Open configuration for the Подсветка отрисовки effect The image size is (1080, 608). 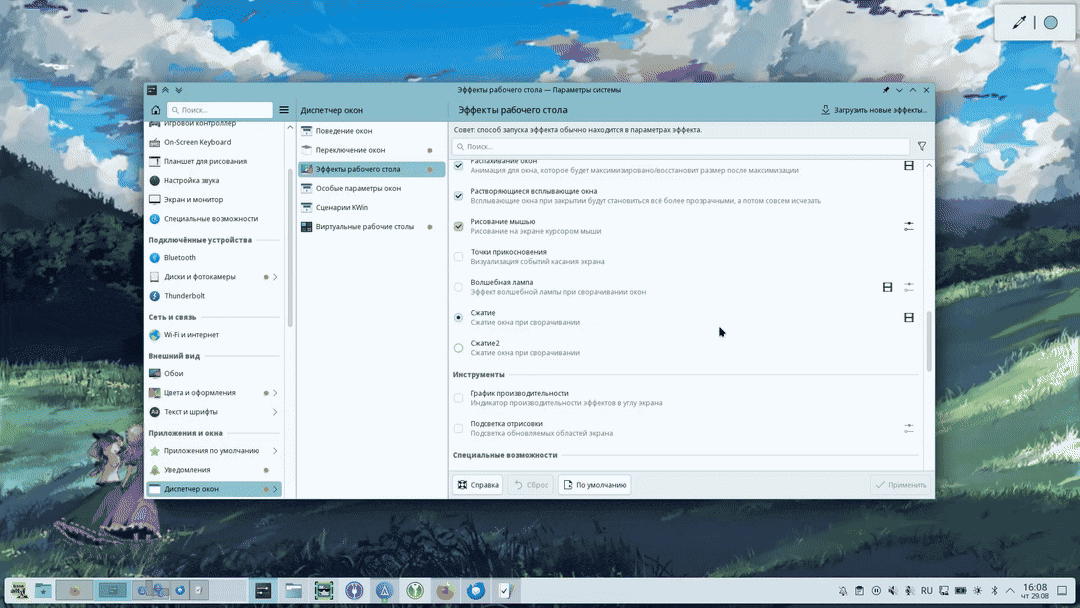tap(908, 428)
